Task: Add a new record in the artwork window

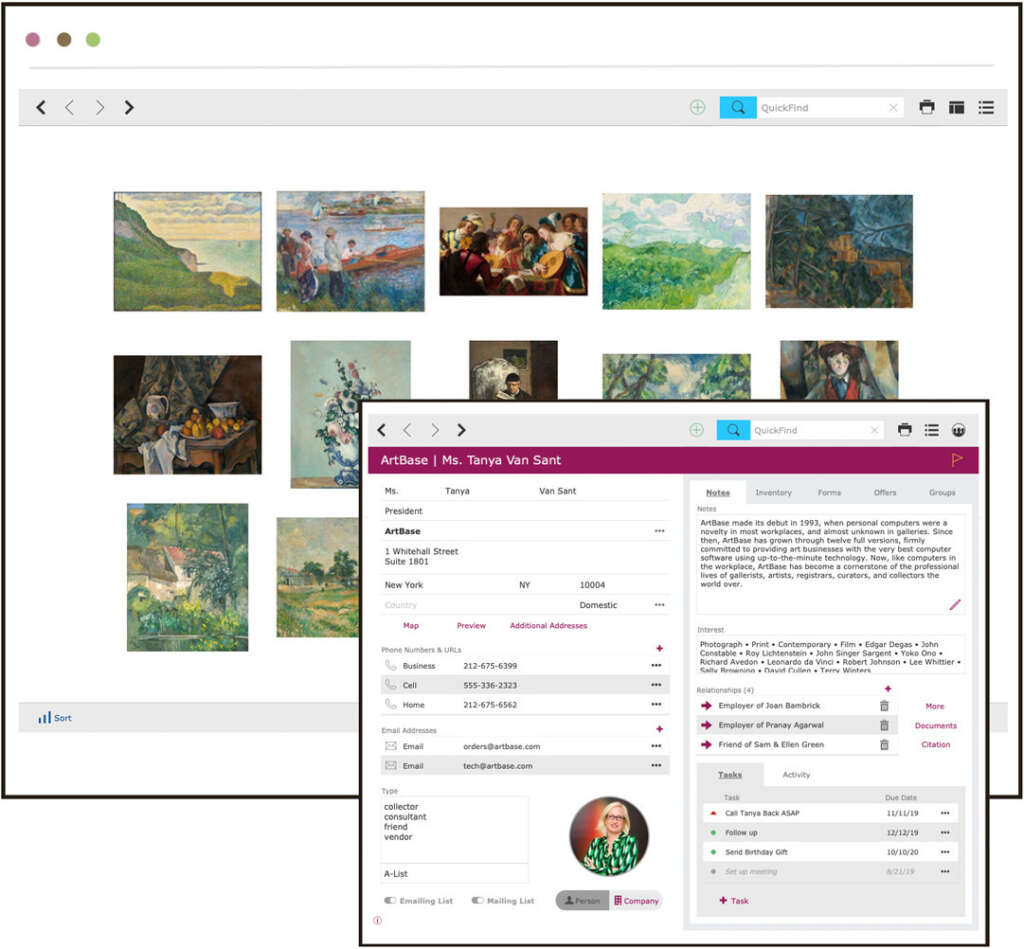Action: pyautogui.click(x=697, y=107)
